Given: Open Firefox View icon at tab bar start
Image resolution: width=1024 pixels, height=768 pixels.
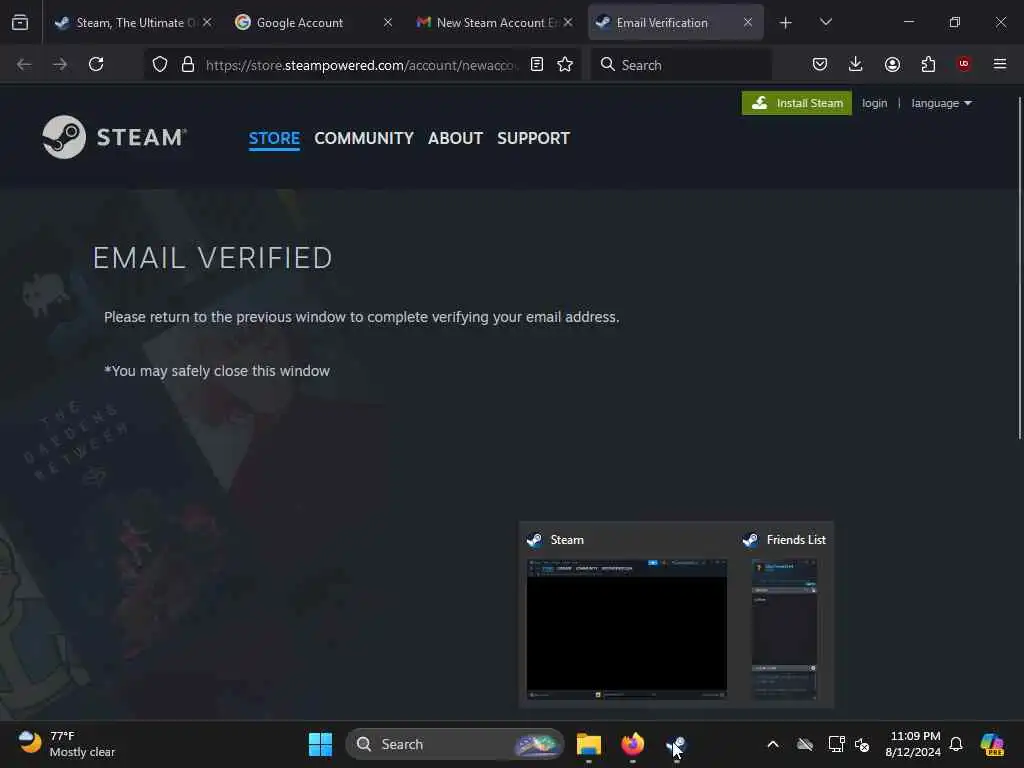Looking at the screenshot, I should coord(20,22).
